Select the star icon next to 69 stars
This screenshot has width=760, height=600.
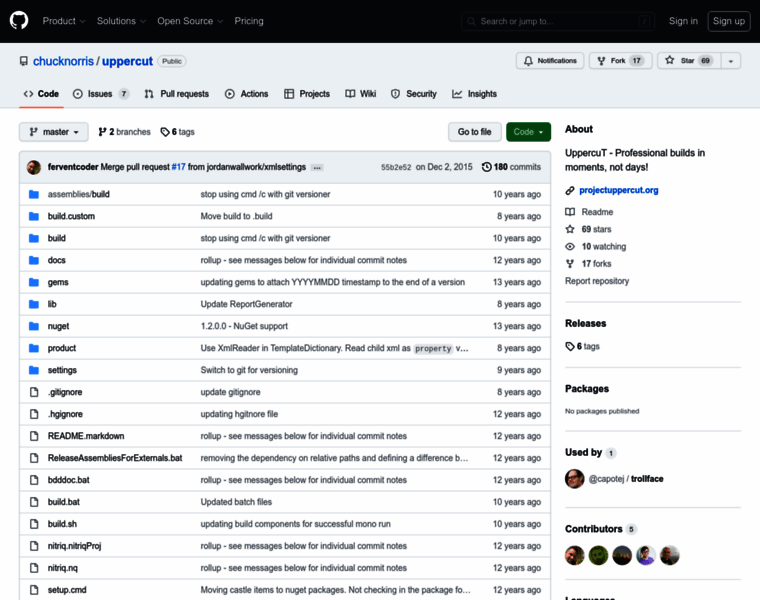click(570, 229)
